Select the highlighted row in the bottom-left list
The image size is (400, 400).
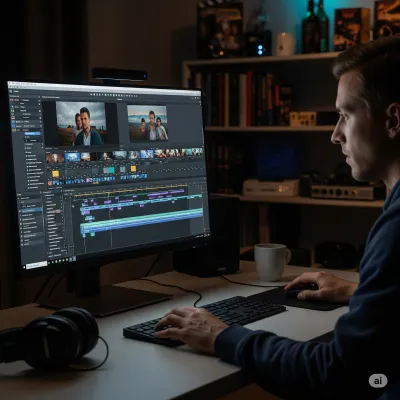click(x=32, y=210)
